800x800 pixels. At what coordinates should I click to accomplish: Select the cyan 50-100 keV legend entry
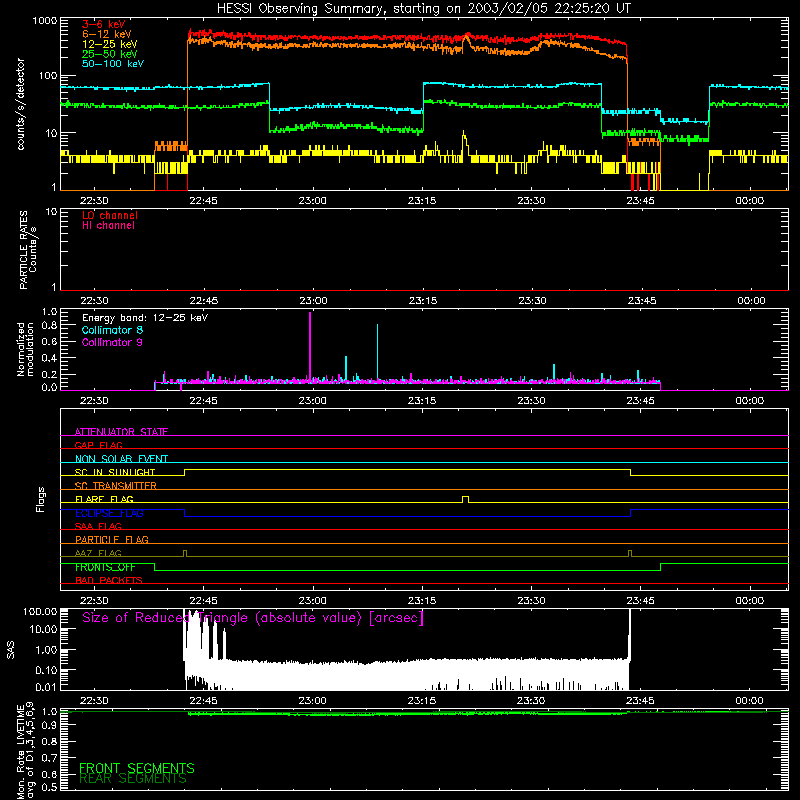[x=113, y=64]
